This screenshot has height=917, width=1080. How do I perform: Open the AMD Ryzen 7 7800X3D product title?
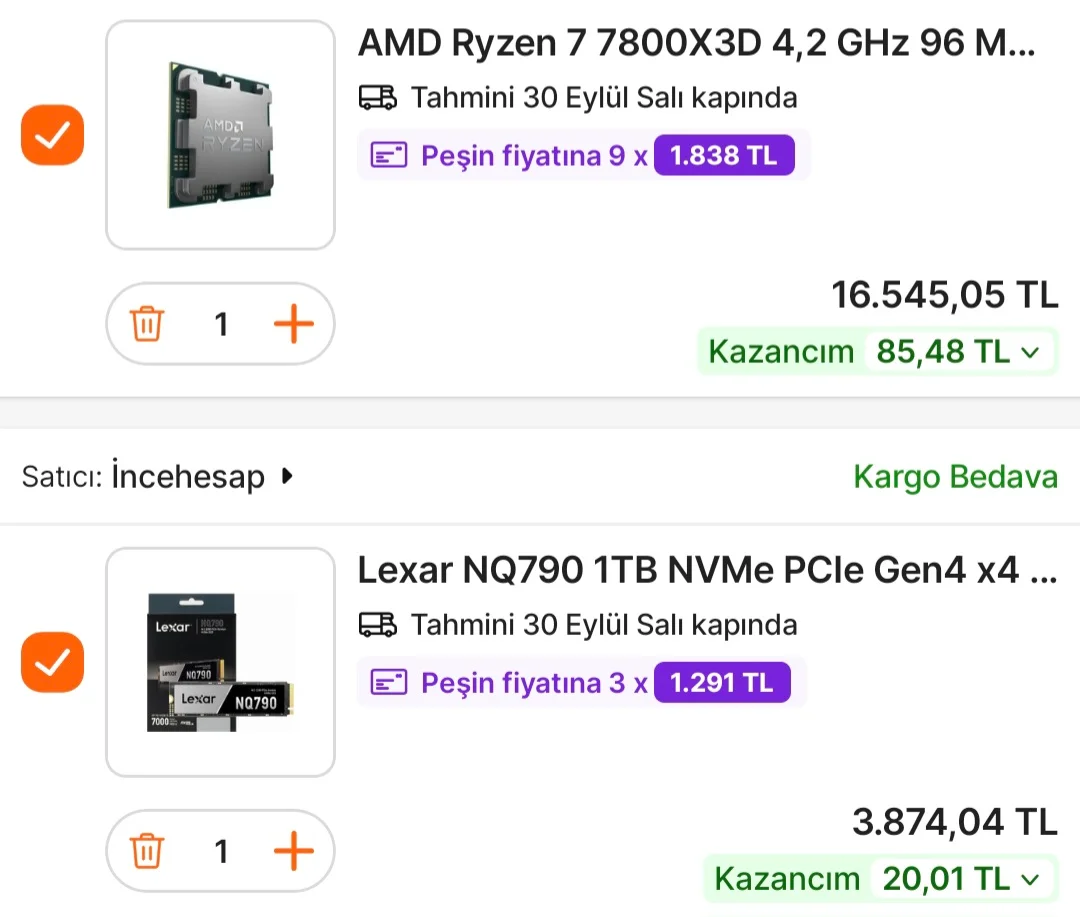[x=697, y=43]
